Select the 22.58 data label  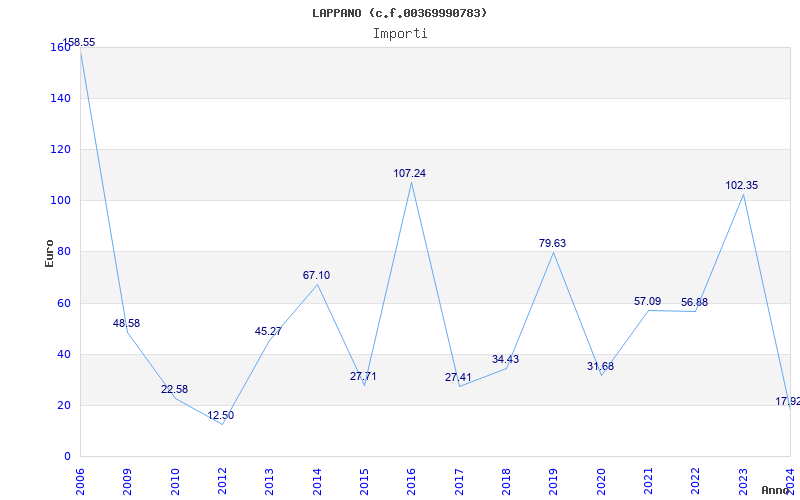click(174, 389)
